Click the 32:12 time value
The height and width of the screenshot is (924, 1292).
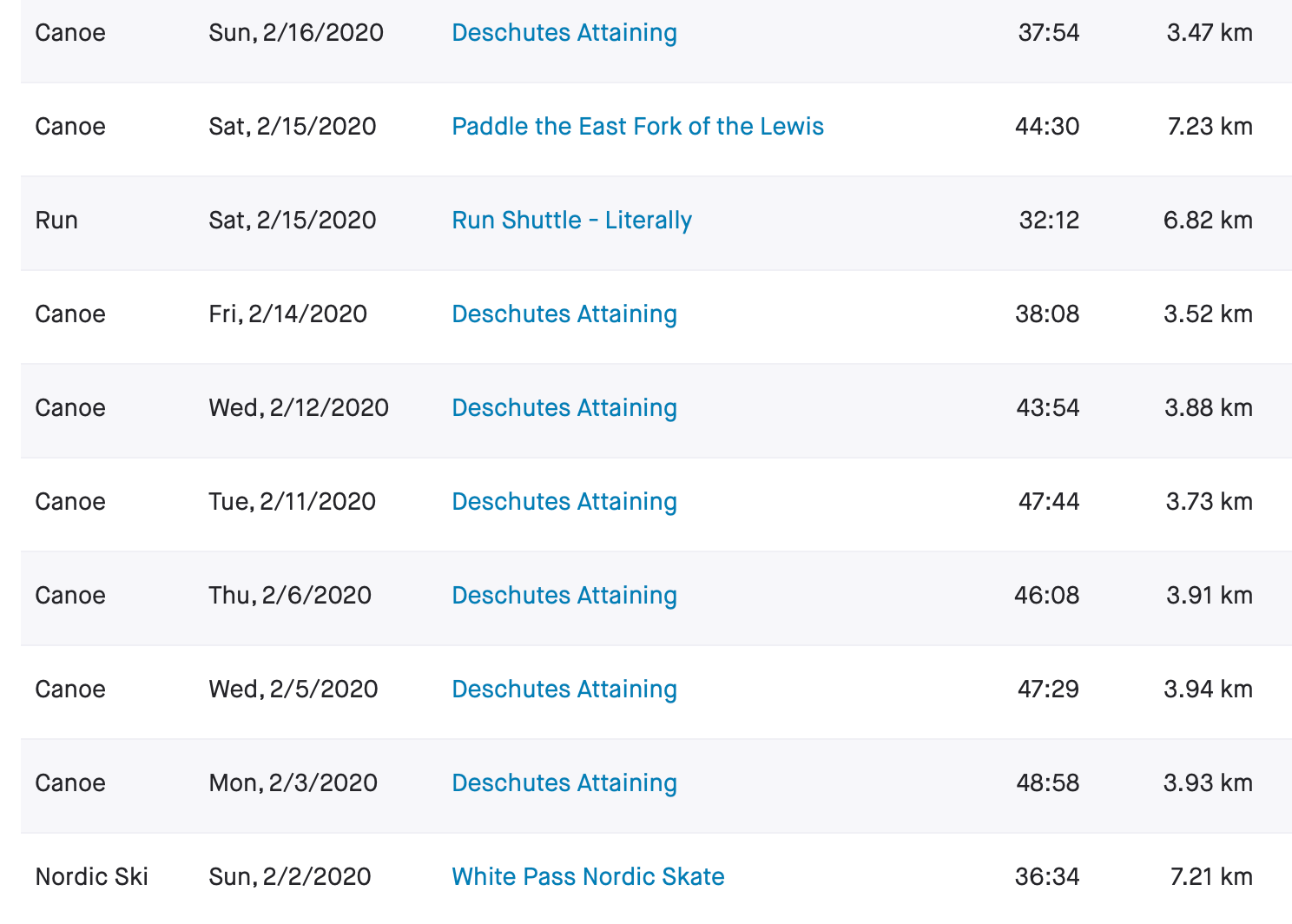point(1049,221)
